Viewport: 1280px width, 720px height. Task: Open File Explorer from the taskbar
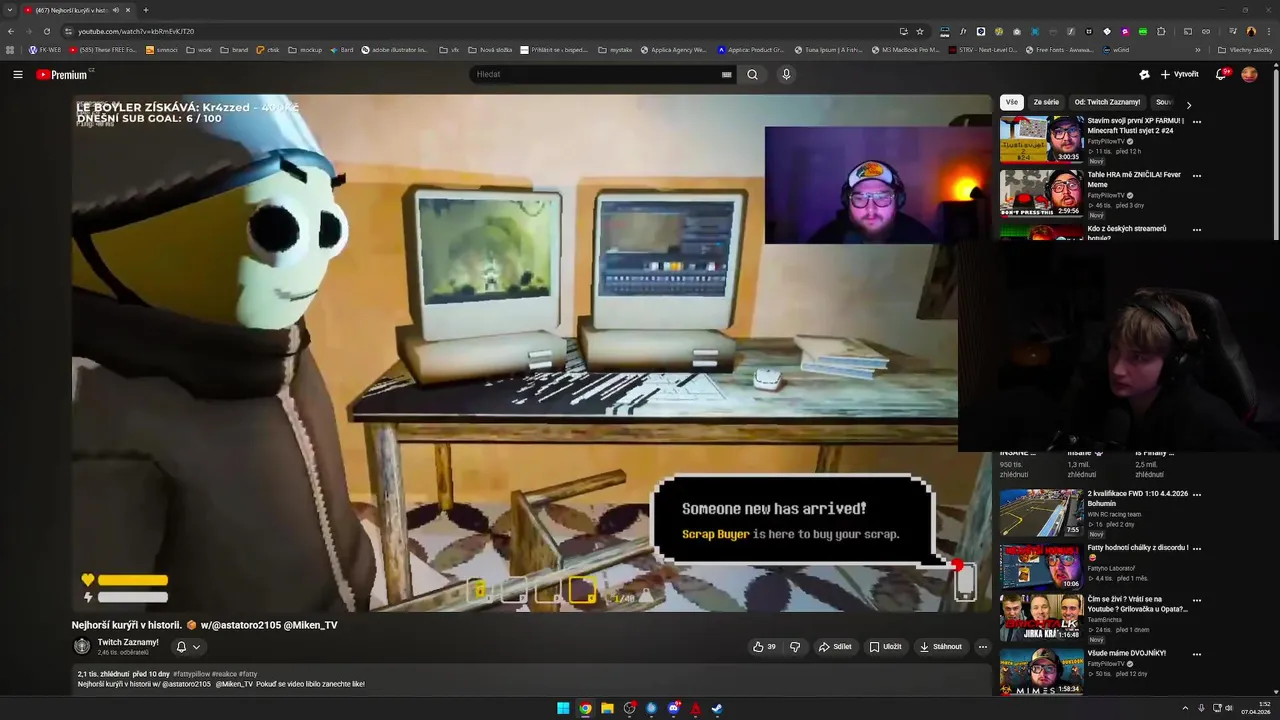point(607,709)
